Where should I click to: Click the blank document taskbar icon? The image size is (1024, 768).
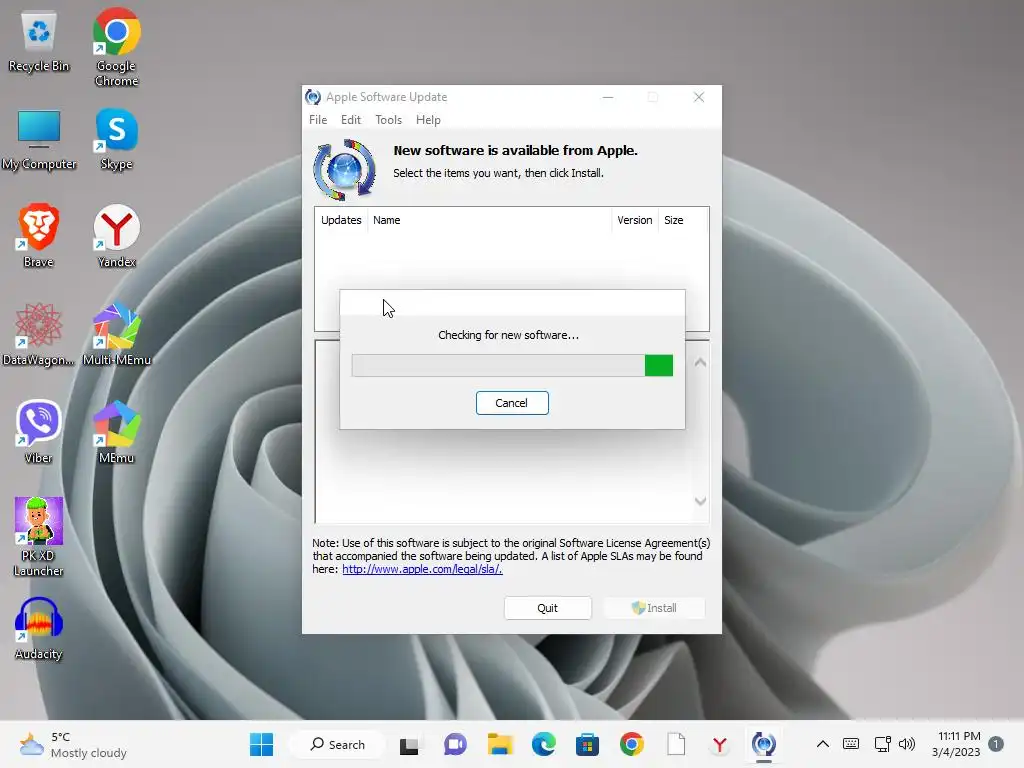(676, 744)
